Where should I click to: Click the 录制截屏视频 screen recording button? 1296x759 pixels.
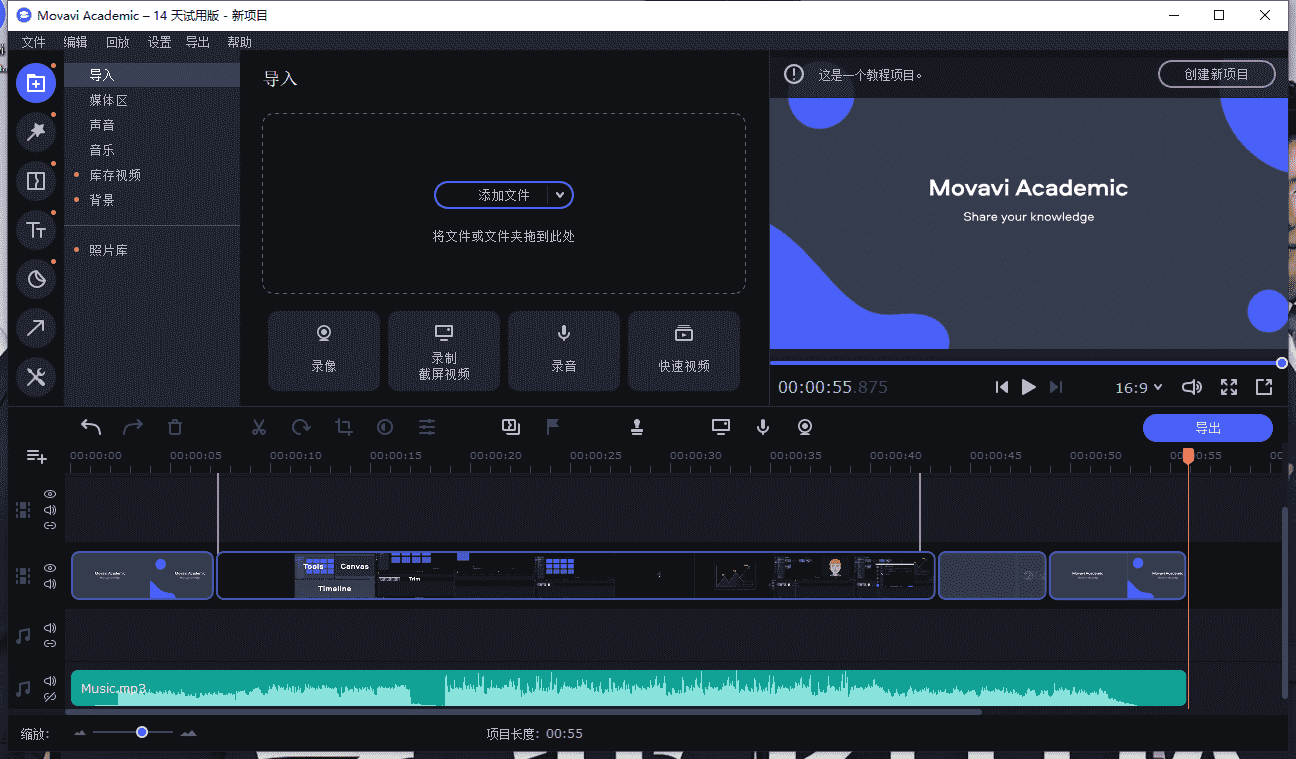click(444, 351)
